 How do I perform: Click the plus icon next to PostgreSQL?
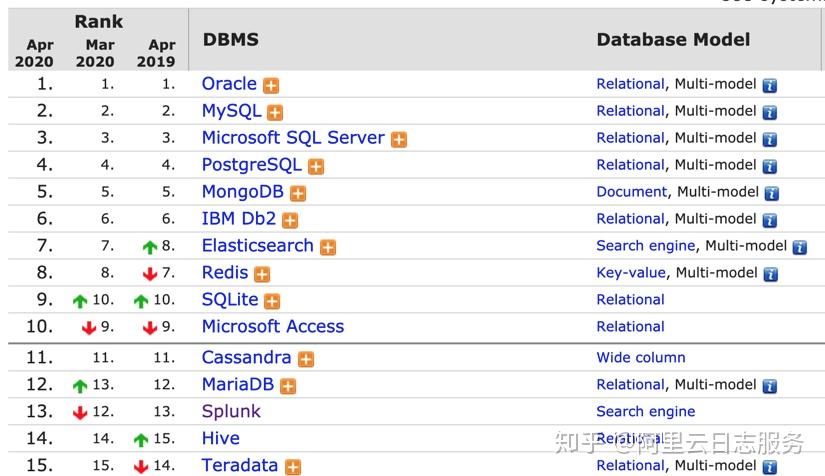[x=316, y=167]
